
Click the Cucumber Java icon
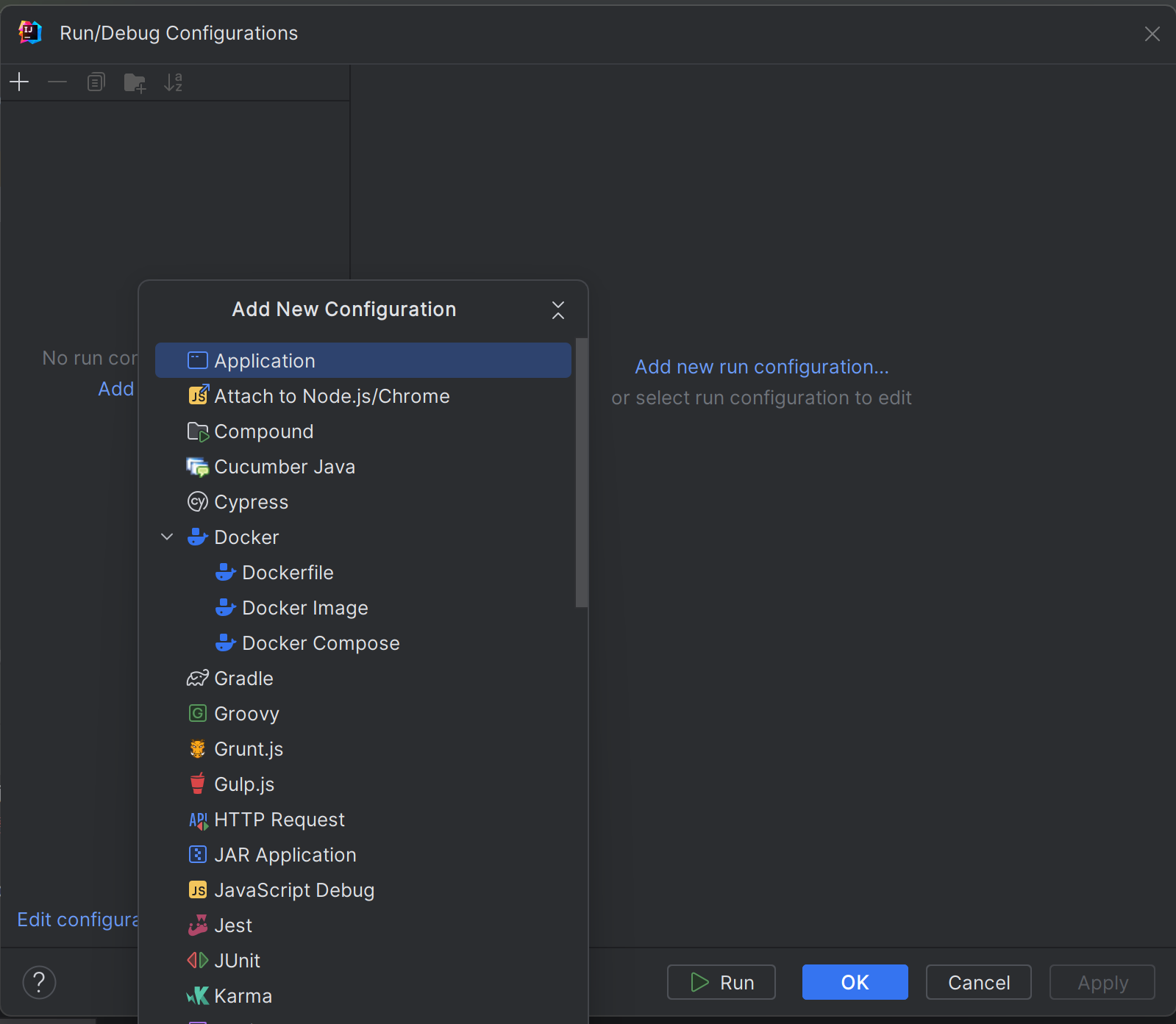(198, 467)
